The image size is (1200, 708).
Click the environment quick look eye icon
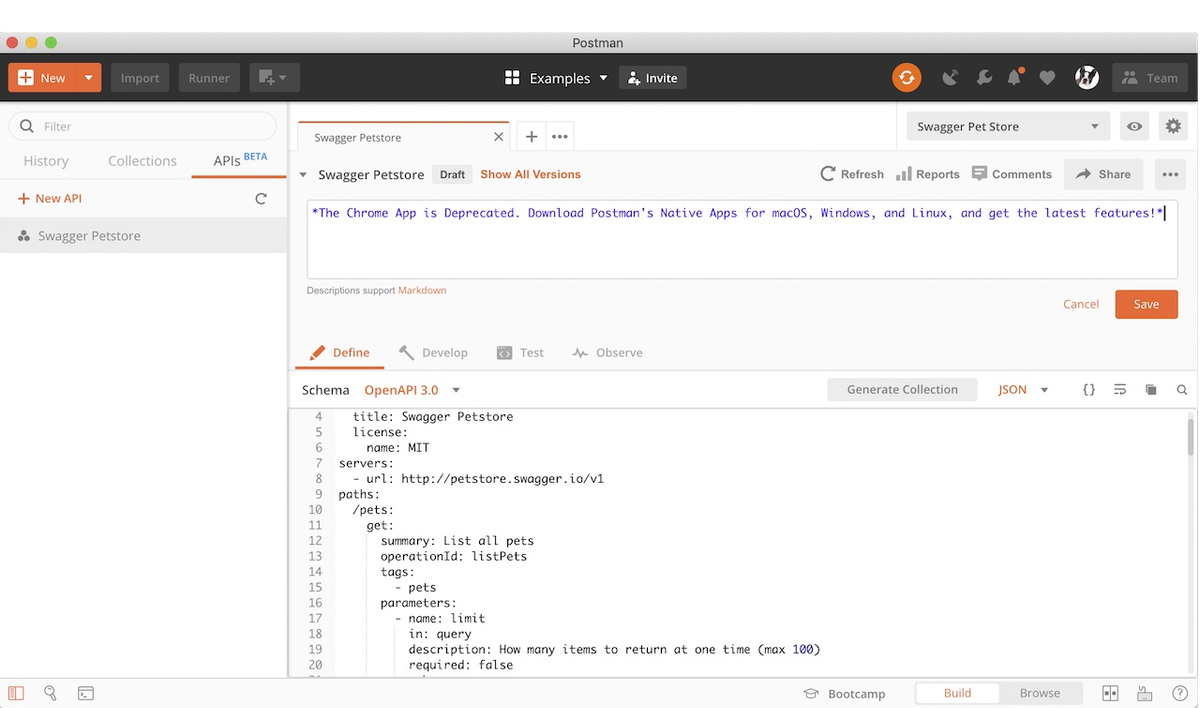(x=1134, y=127)
